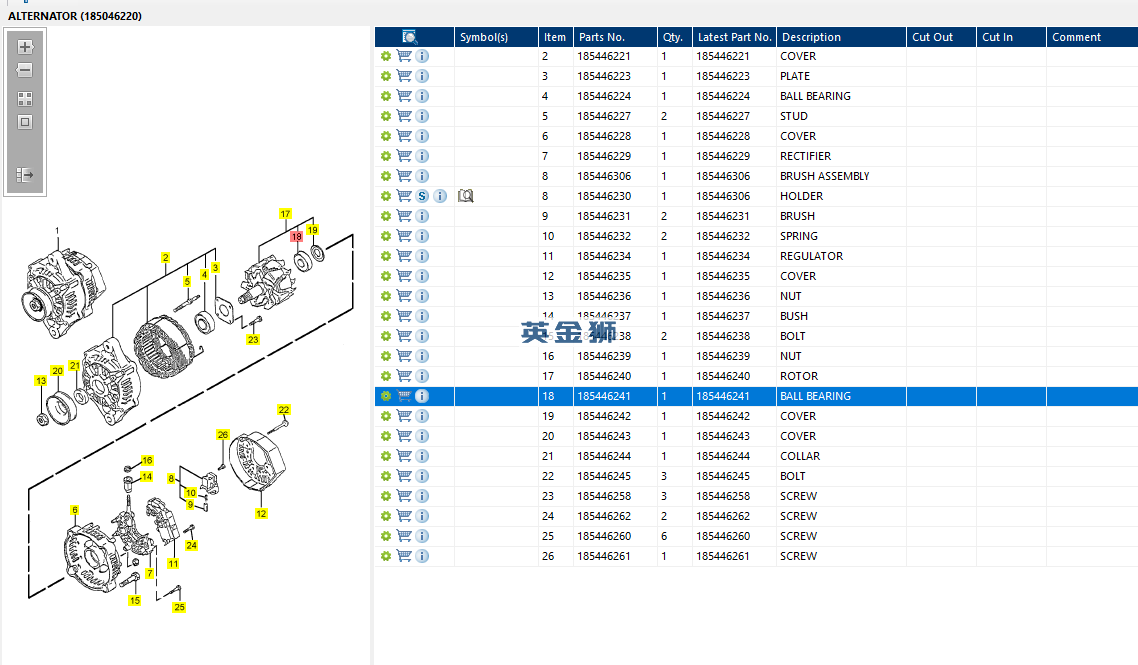Click the Qty. column header
This screenshot has width=1138, height=665.
tap(675, 37)
